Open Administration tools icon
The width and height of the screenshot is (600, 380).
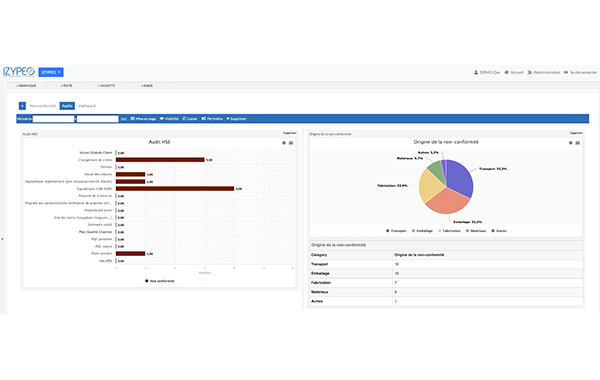click(x=530, y=72)
